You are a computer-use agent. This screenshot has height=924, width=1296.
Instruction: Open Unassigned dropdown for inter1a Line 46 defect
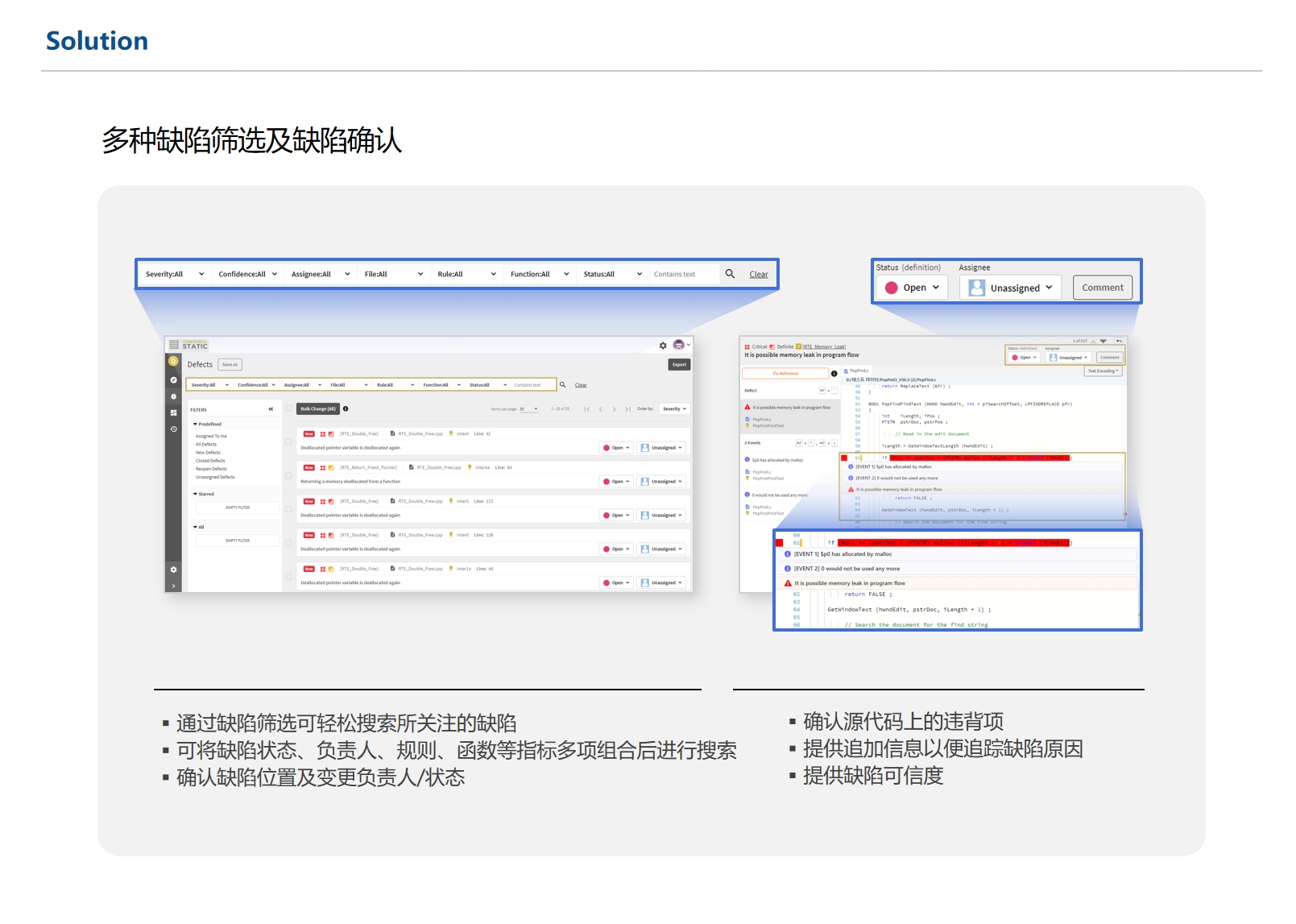[x=663, y=582]
